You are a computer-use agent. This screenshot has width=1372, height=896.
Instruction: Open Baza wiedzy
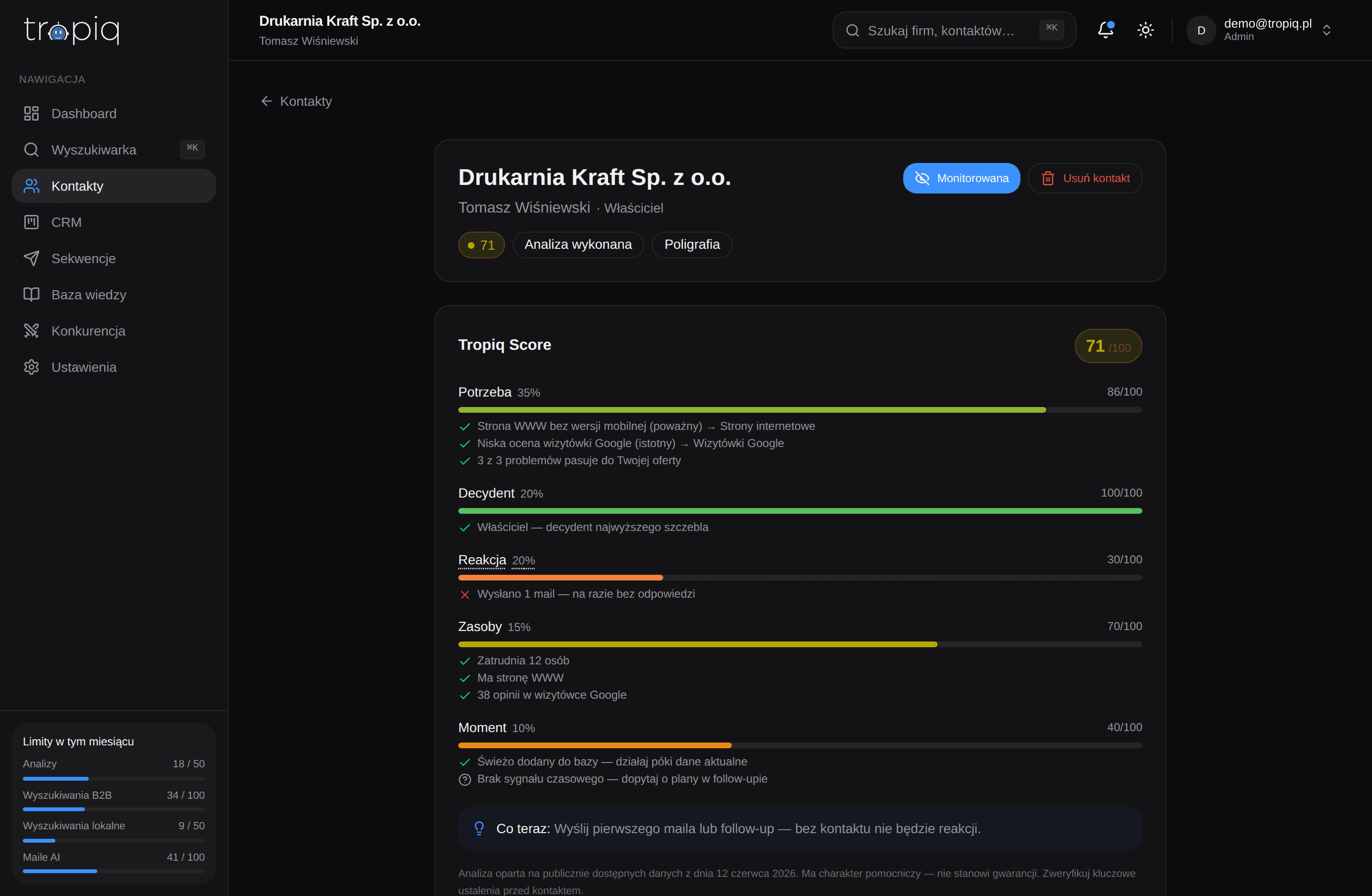[113, 295]
